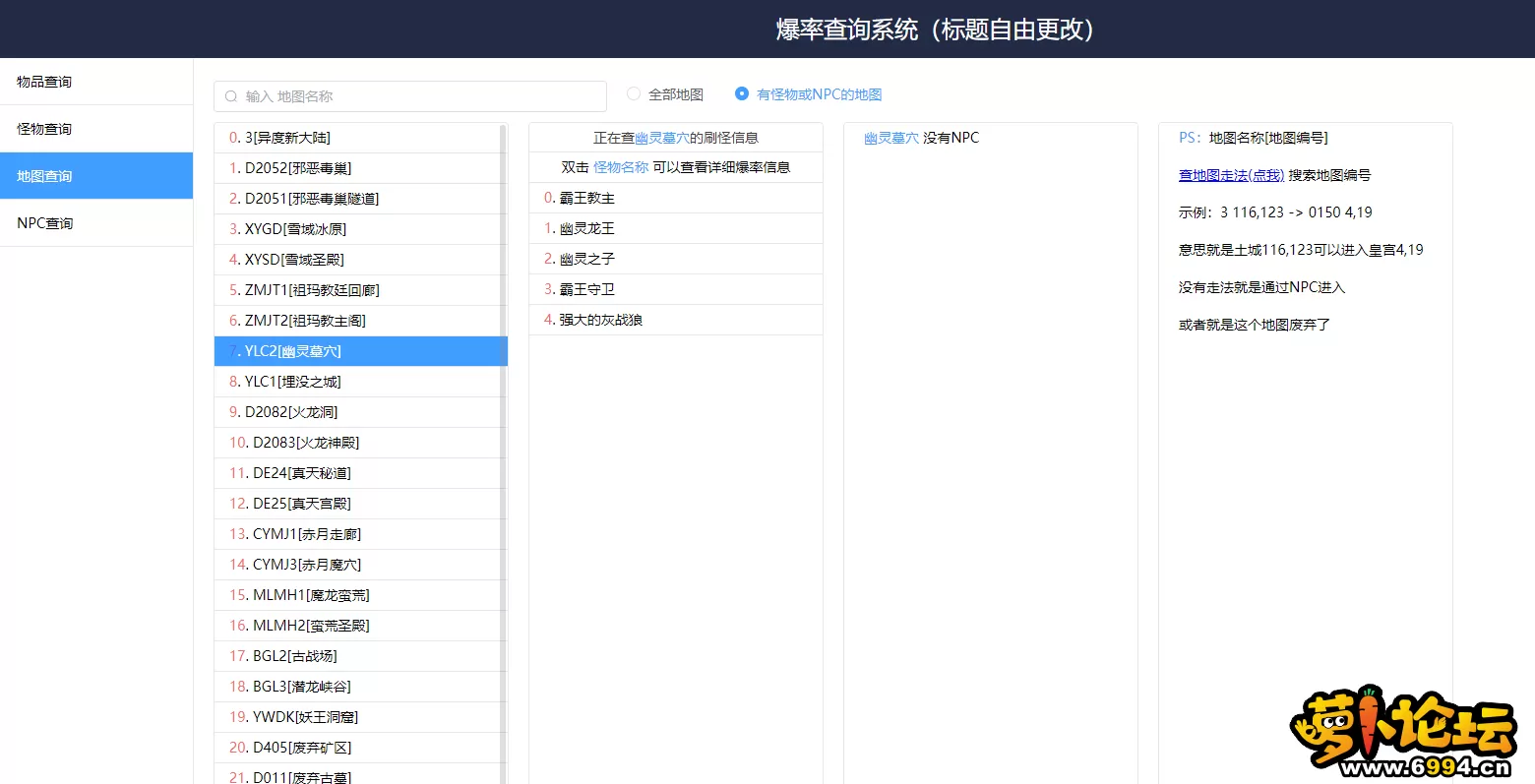
Task: Open the 怪物查询 menu item
Action: (96, 129)
